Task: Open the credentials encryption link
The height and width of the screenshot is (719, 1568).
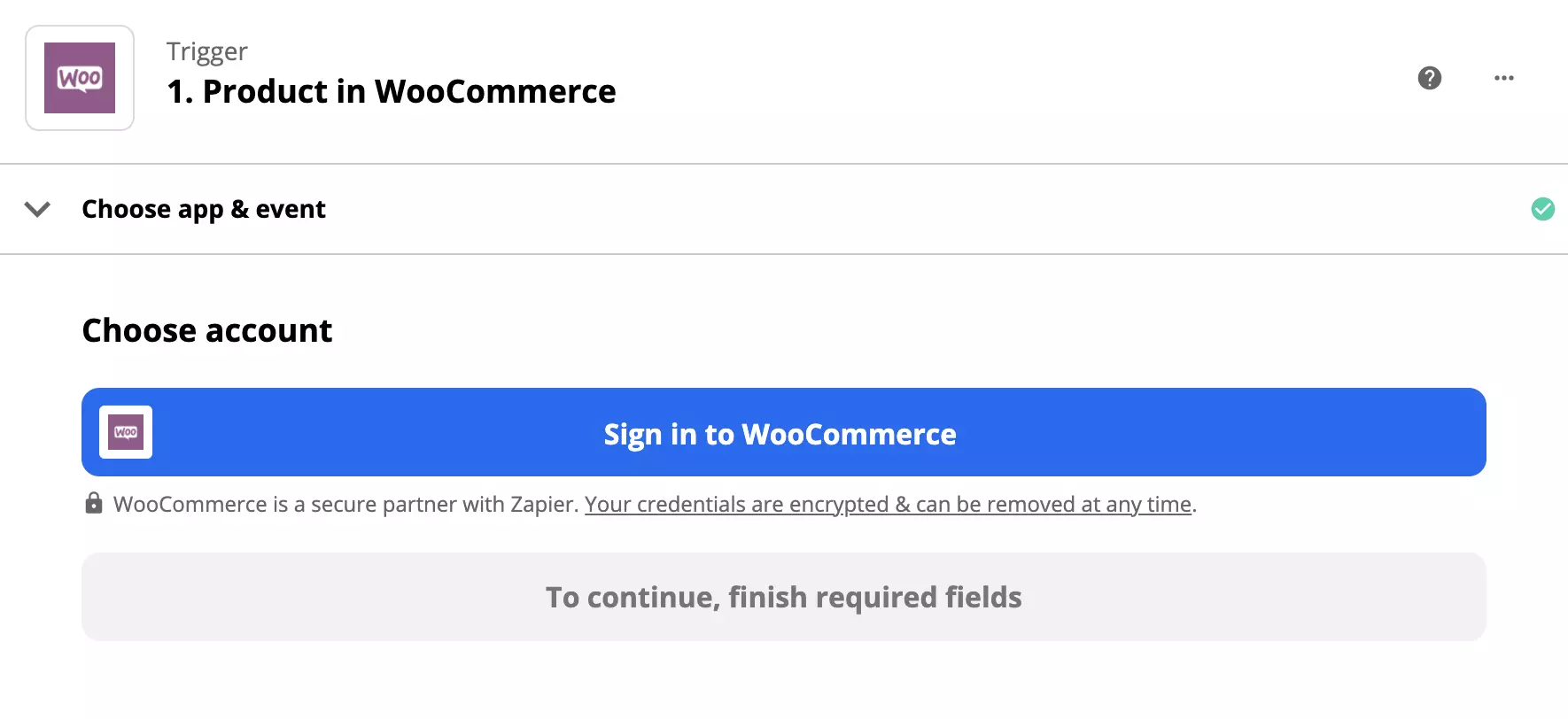Action: (887, 504)
